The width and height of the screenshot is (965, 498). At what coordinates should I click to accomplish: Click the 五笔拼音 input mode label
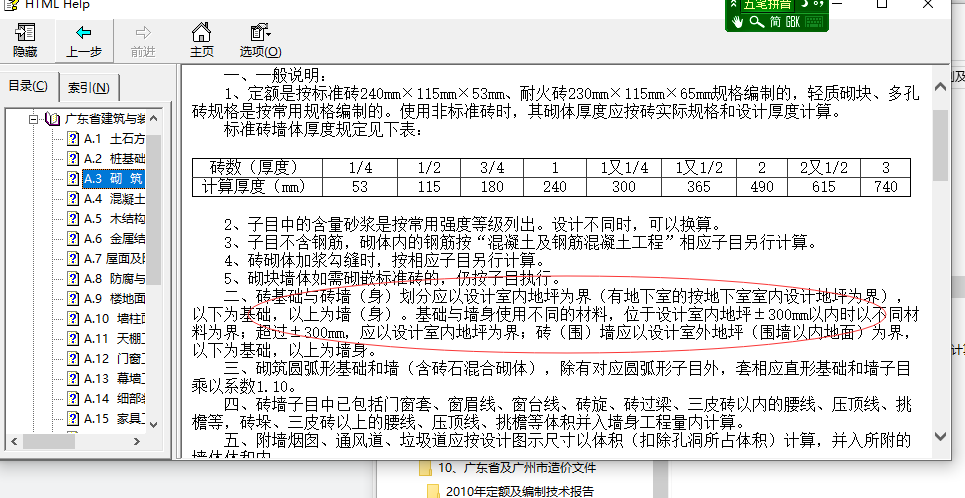click(767, 5)
